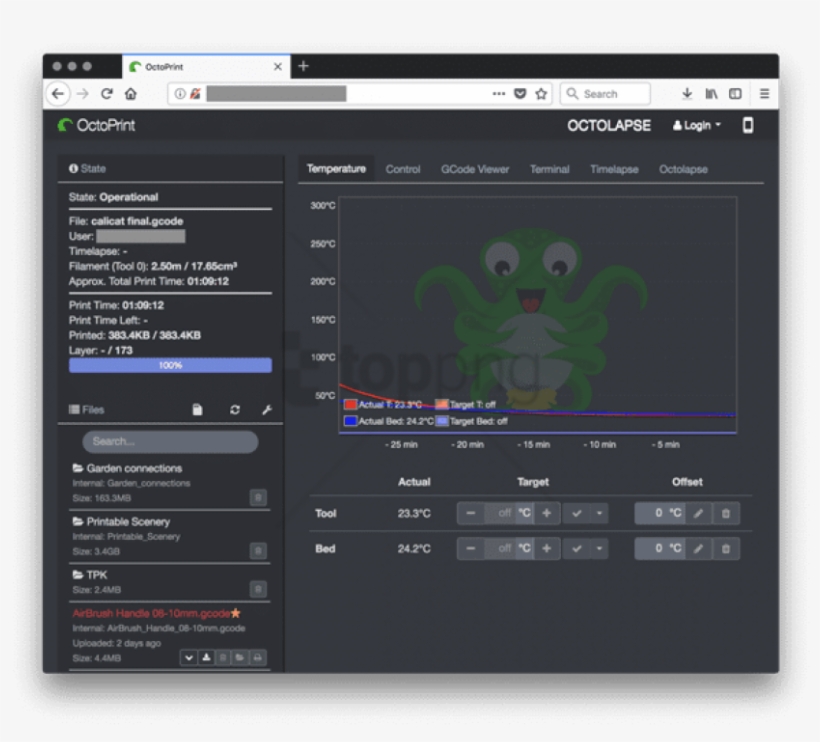Clear the Bed offset with trash icon

pyautogui.click(x=725, y=549)
